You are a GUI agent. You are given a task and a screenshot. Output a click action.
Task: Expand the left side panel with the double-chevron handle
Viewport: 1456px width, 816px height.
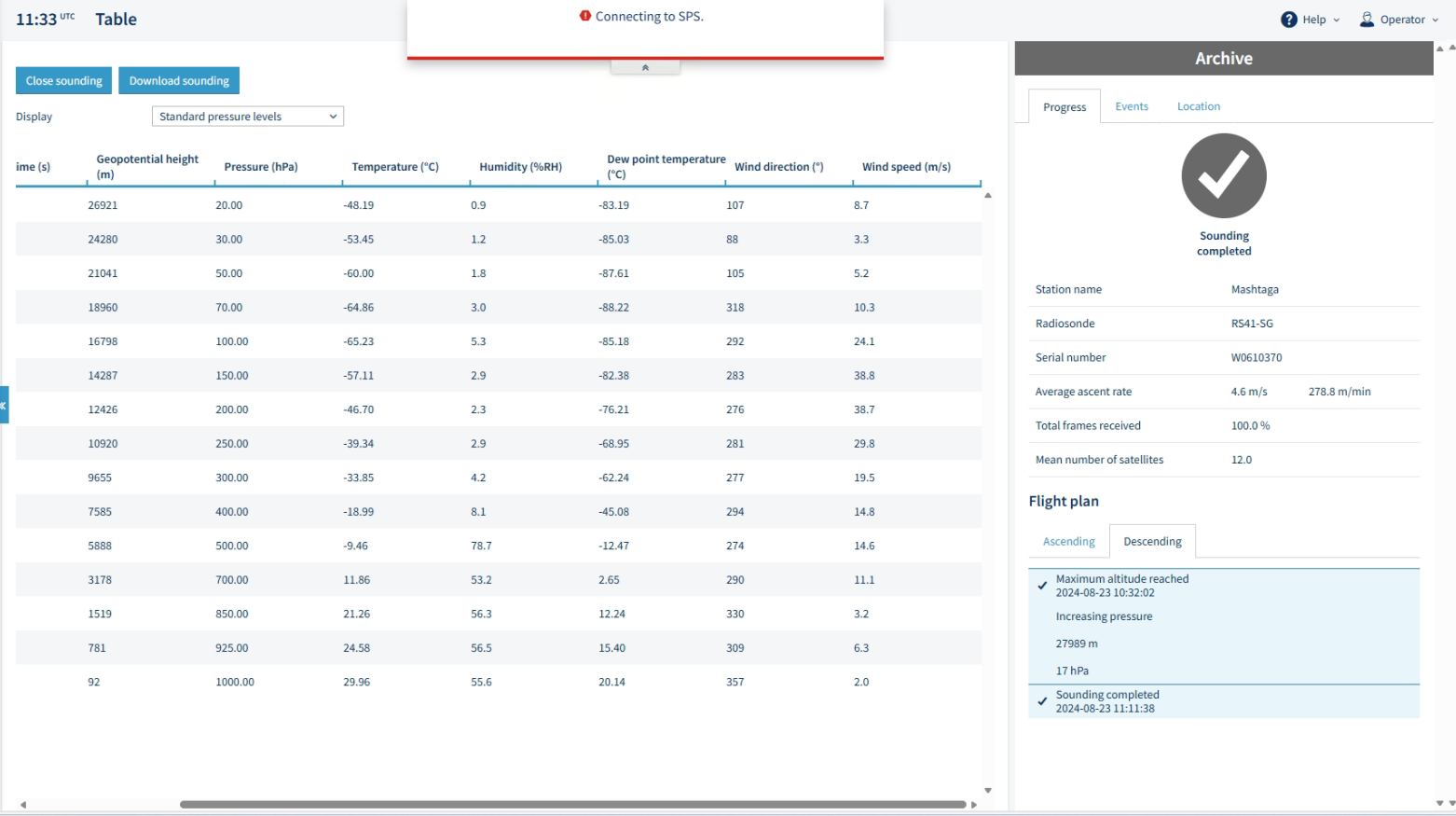[4, 405]
